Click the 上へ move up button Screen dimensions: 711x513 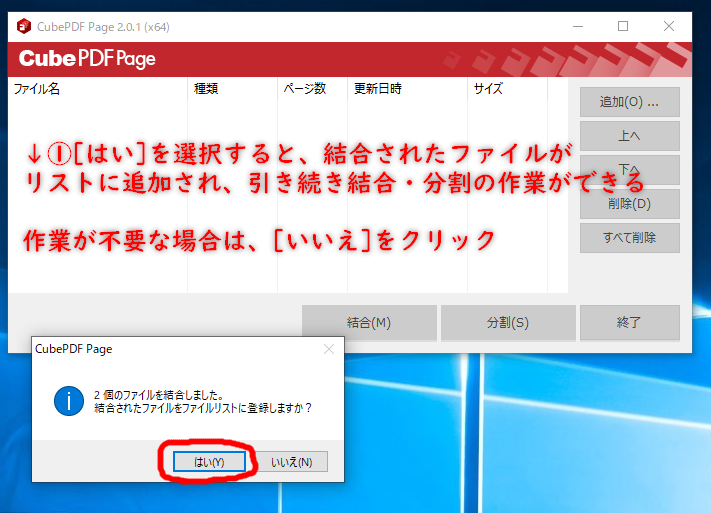pos(629,136)
